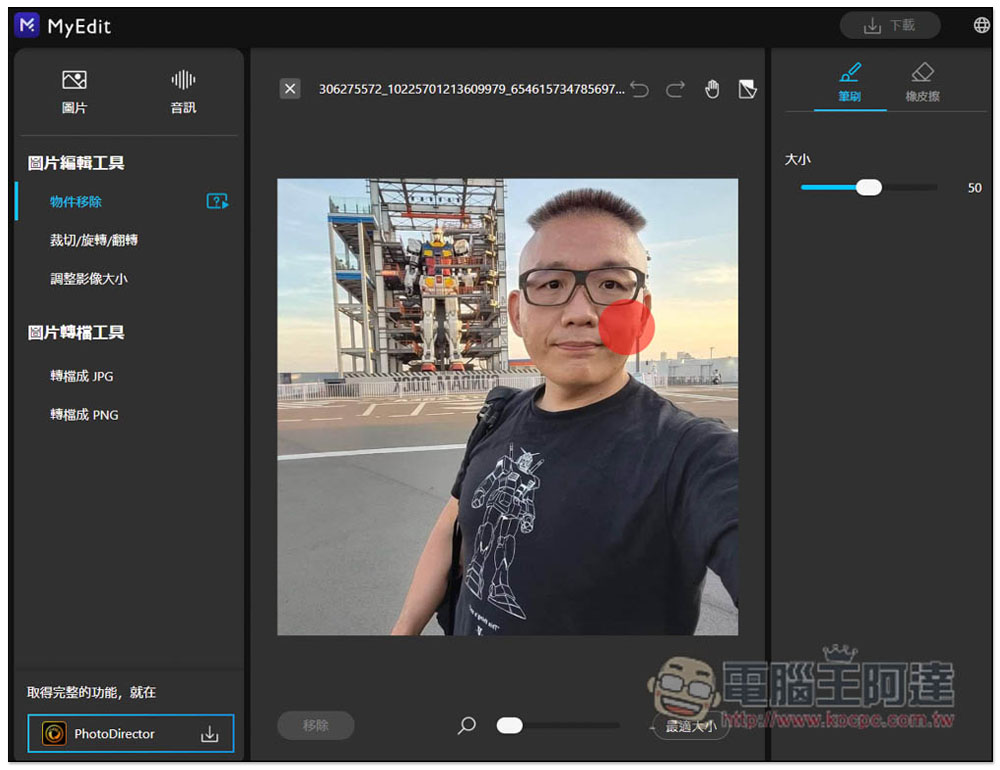Open 調整影像大小 tool
This screenshot has height=770, width=1000.
[89, 279]
